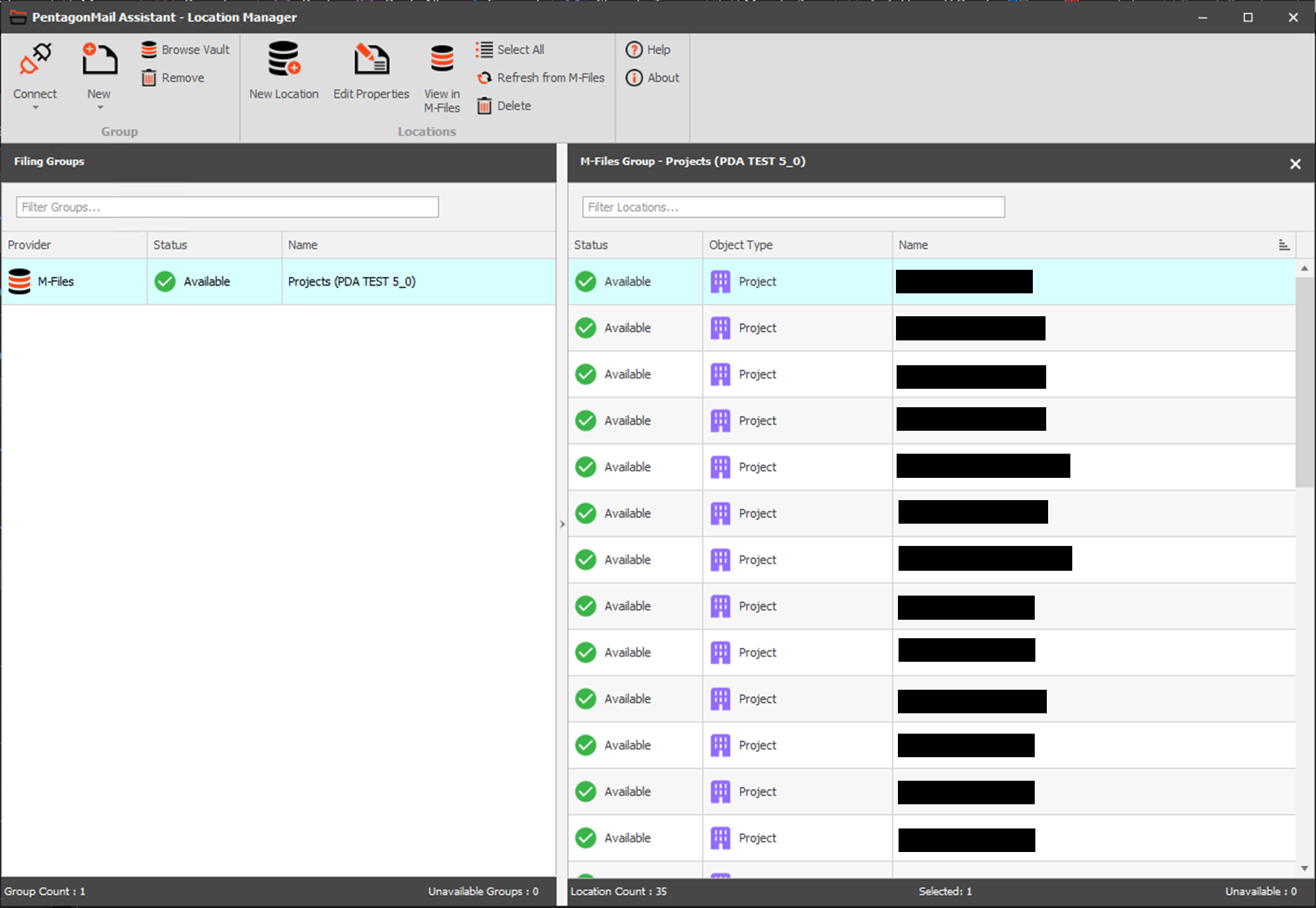Open Edit Properties
The width and height of the screenshot is (1316, 908).
[x=371, y=59]
